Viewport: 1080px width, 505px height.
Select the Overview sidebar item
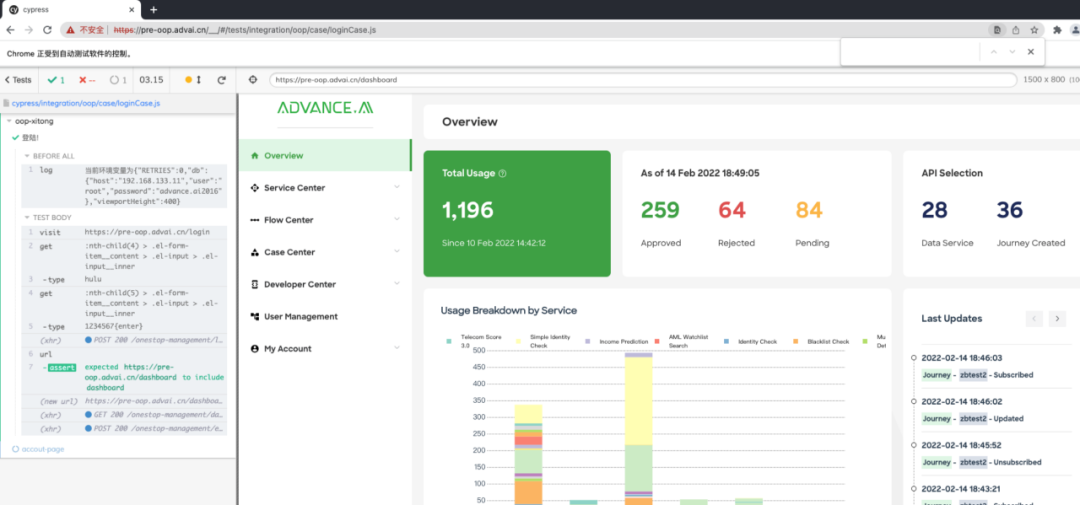point(283,156)
